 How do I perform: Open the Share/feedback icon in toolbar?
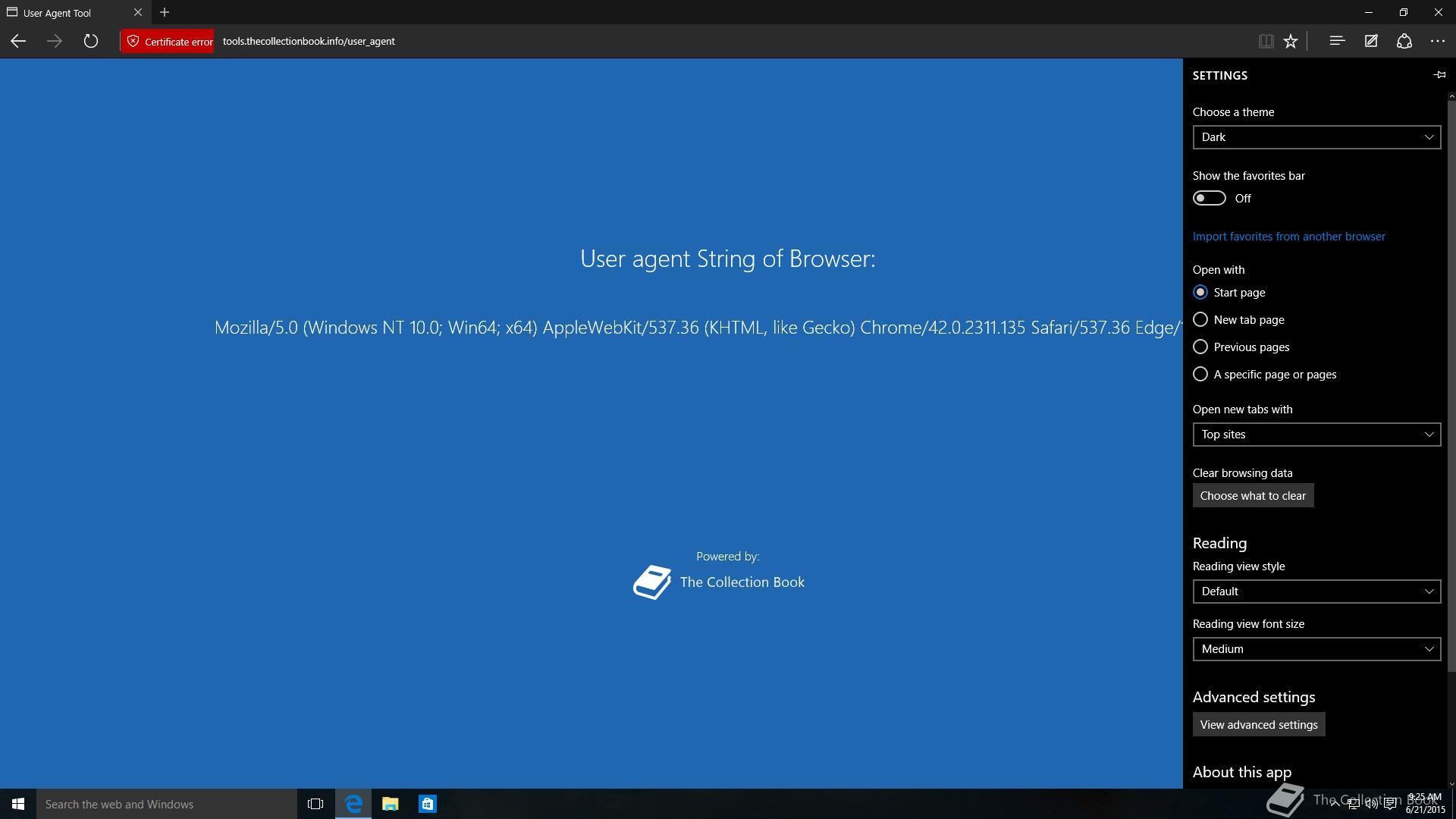[x=1404, y=41]
